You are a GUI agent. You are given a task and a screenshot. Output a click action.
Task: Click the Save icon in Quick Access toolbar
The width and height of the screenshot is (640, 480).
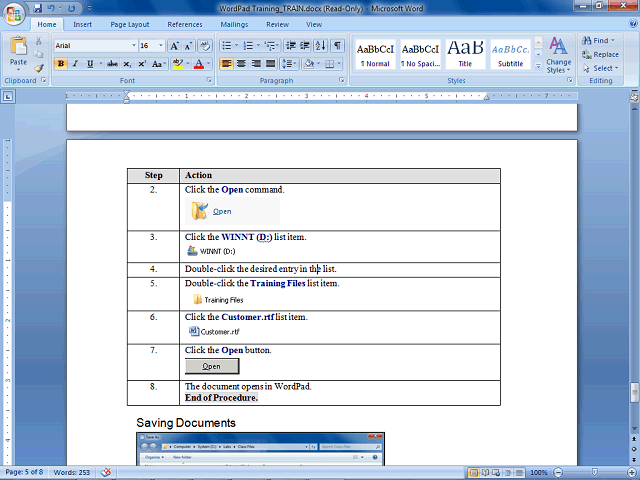pos(38,8)
